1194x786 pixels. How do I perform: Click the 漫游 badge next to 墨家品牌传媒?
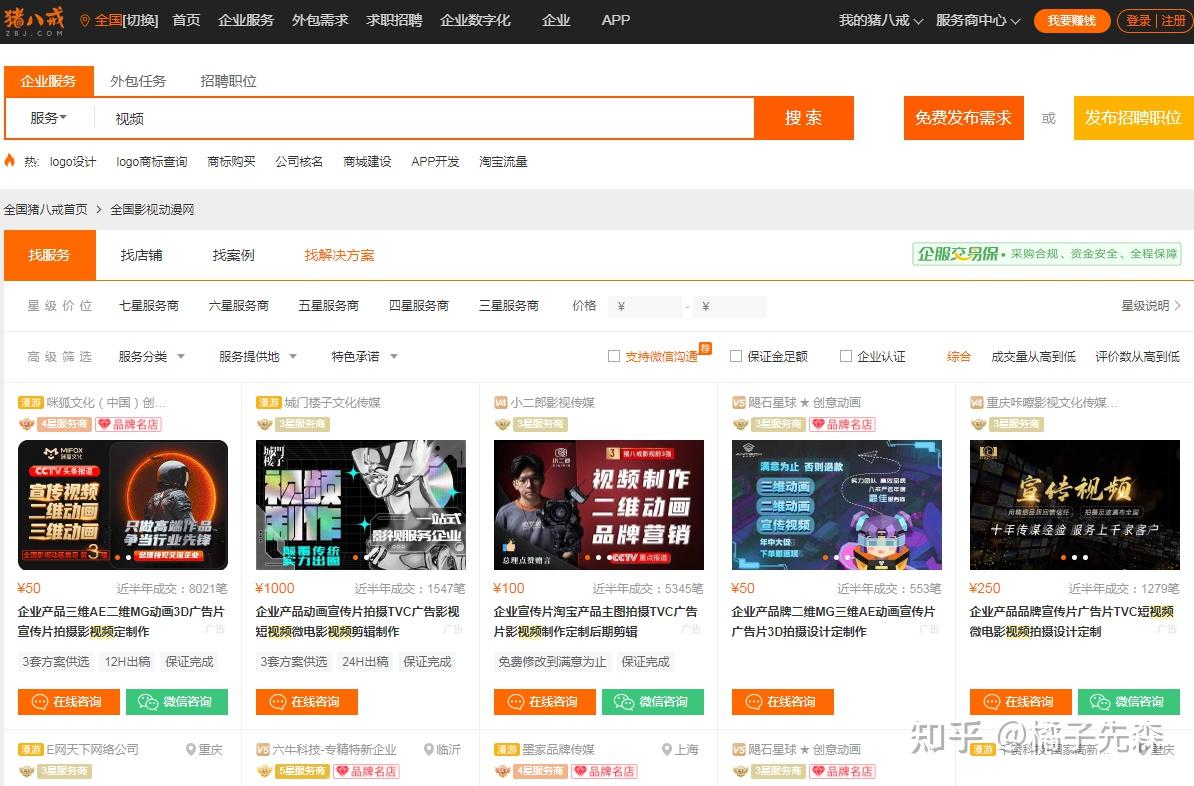(506, 749)
